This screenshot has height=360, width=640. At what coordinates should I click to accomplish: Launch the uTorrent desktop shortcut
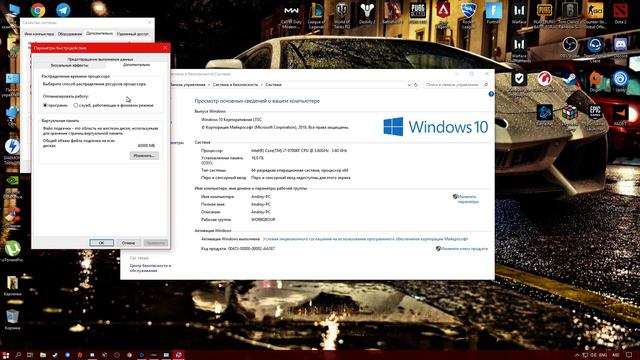point(12,251)
